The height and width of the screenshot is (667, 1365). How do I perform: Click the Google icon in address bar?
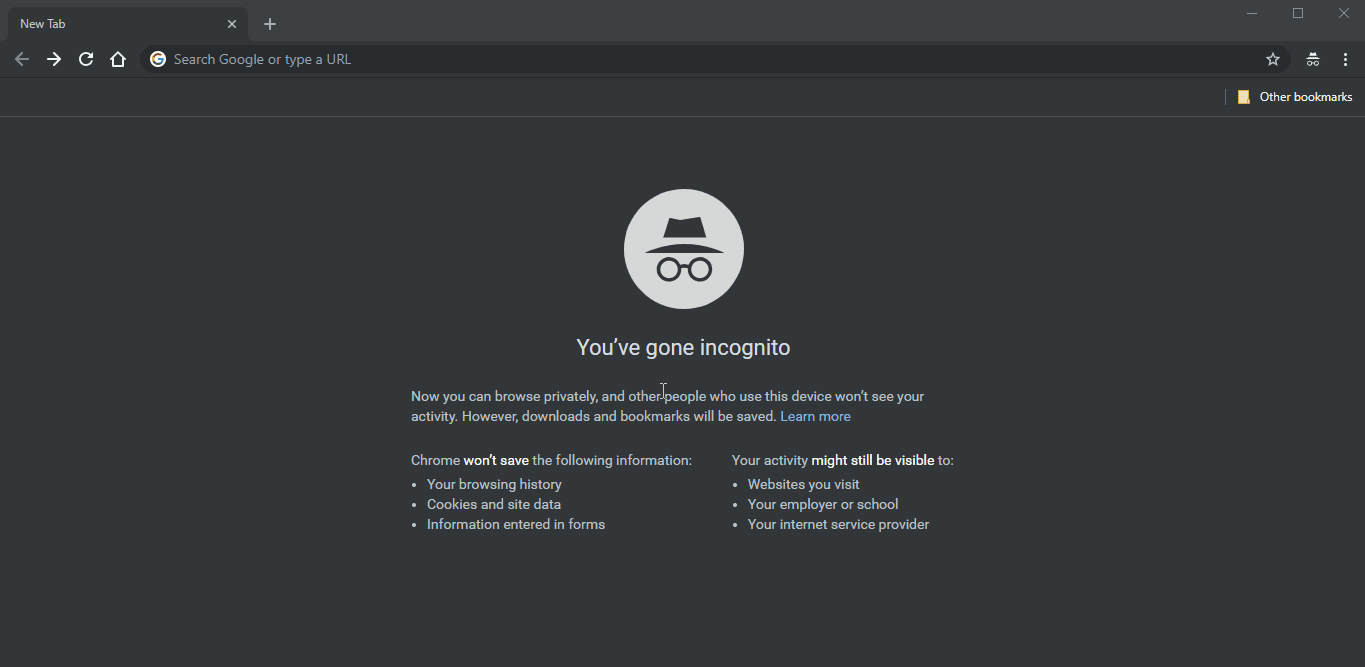click(x=158, y=59)
